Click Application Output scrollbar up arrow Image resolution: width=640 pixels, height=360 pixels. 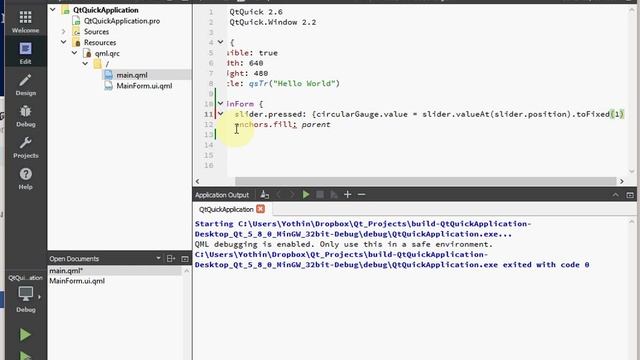point(632,222)
